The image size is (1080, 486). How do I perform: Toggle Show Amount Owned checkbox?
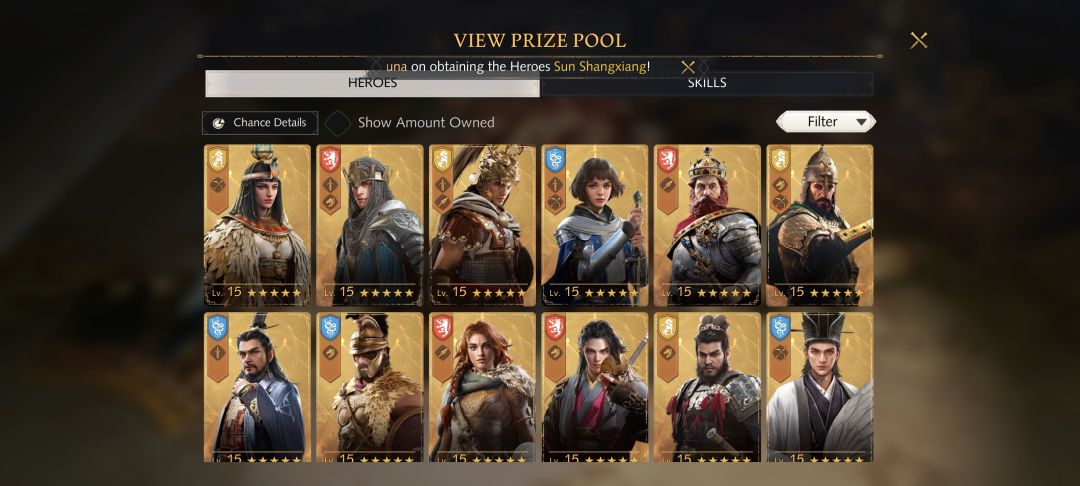[338, 123]
